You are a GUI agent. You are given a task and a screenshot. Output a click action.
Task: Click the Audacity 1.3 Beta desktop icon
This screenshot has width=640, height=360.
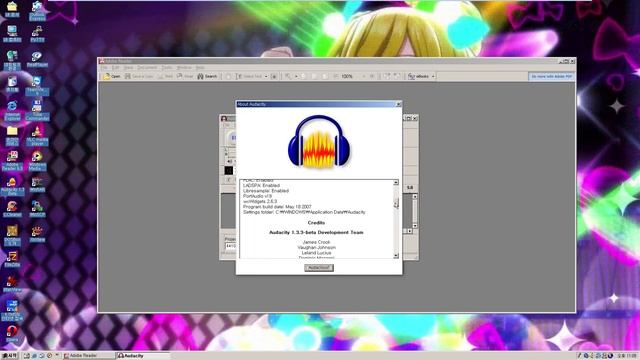click(12, 186)
